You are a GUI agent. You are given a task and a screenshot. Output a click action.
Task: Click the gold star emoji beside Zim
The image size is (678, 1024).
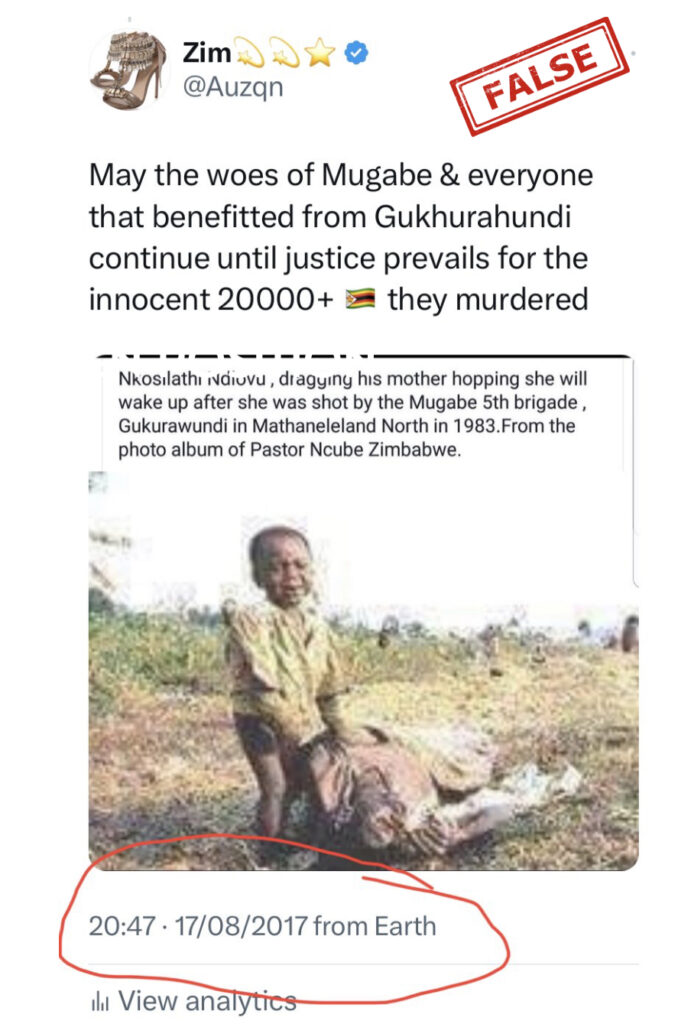click(320, 52)
